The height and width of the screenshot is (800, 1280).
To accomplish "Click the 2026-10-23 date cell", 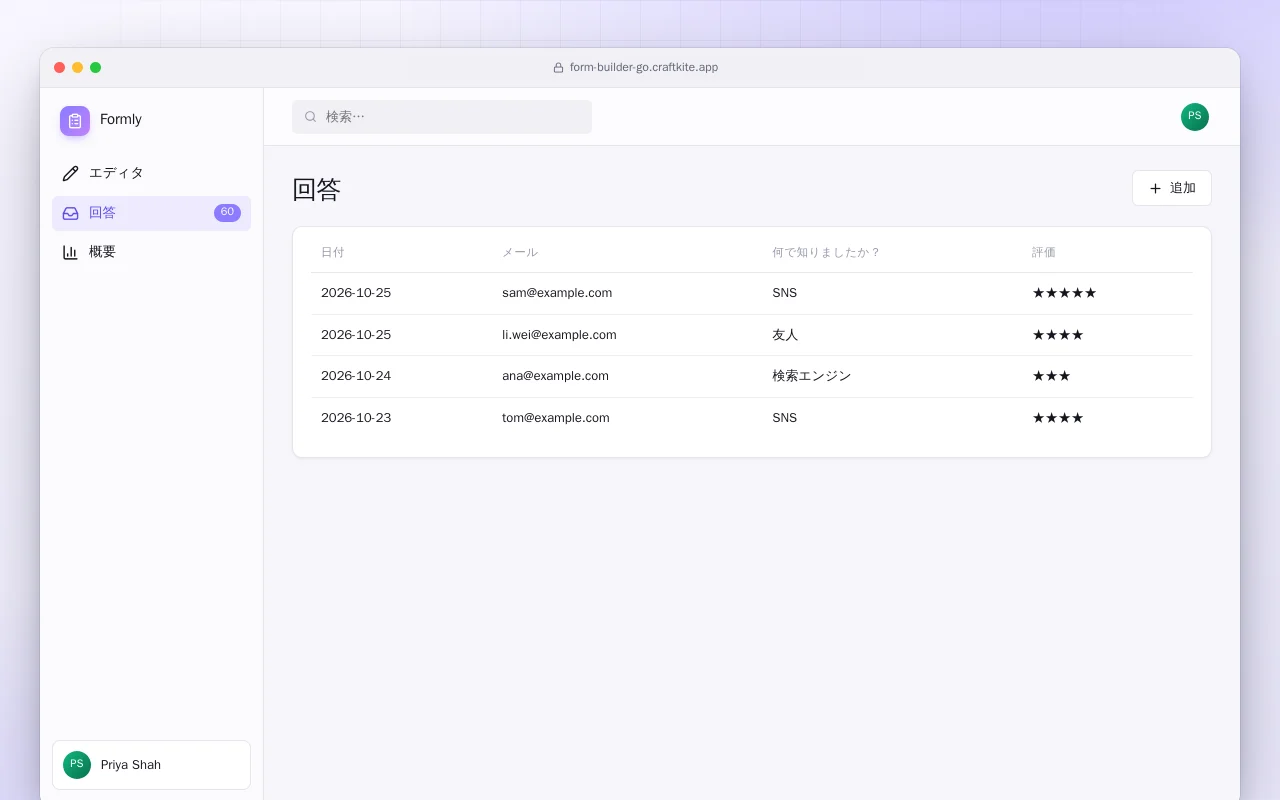I will 356,418.
